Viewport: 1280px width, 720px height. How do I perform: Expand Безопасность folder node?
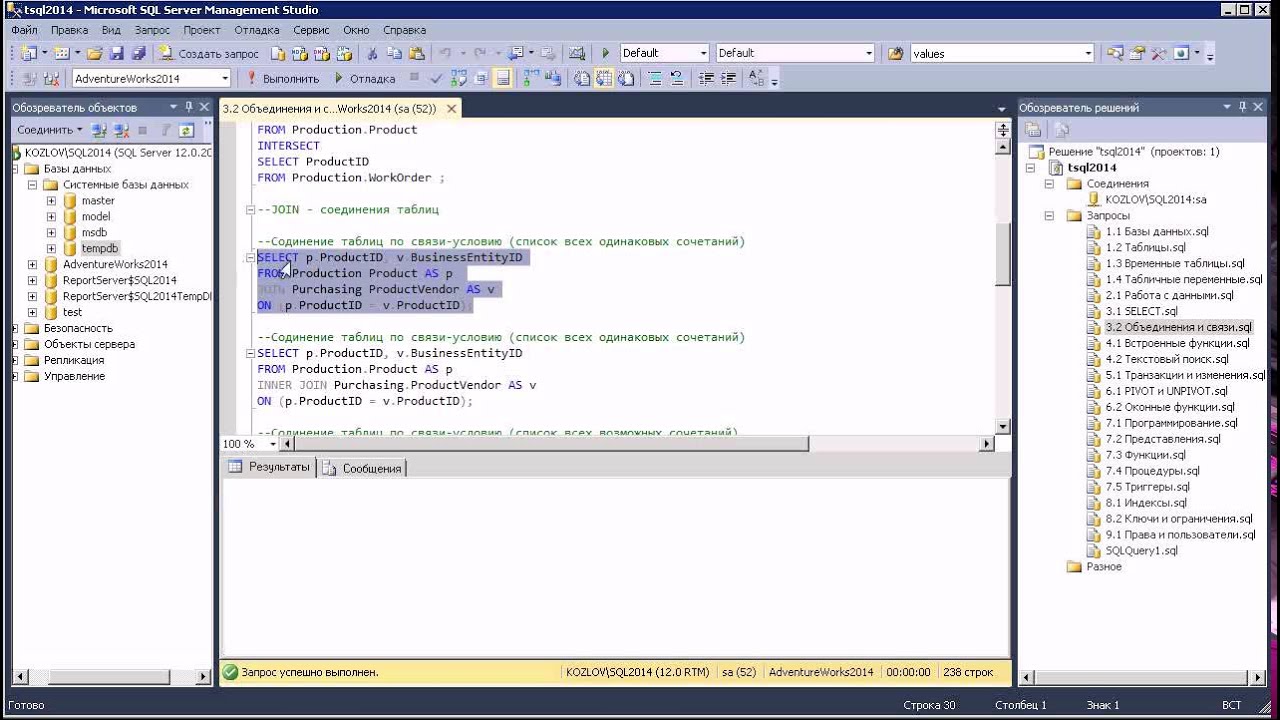click(15, 328)
